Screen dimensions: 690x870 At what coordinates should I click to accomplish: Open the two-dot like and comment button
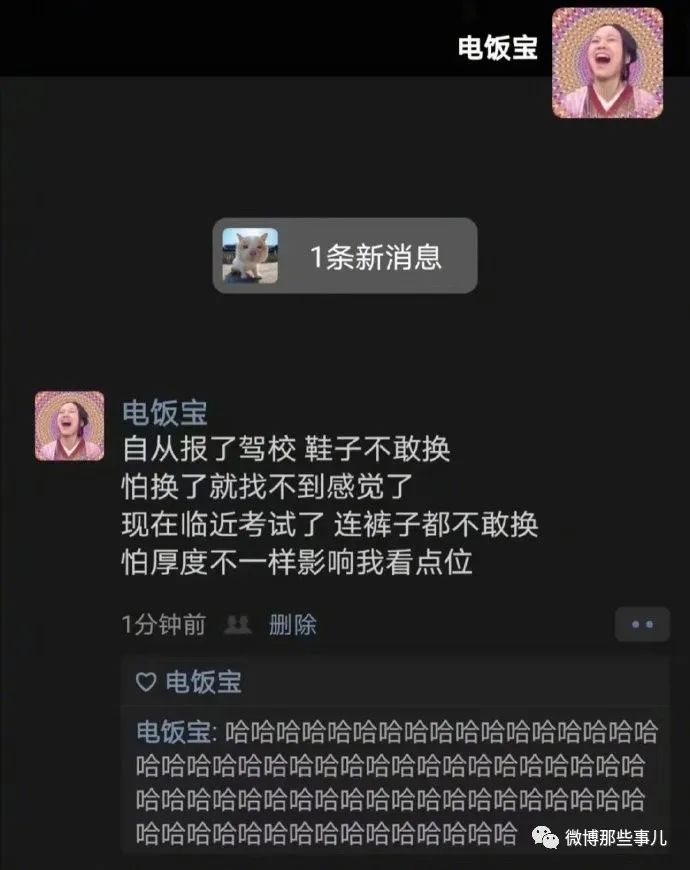[x=642, y=624]
